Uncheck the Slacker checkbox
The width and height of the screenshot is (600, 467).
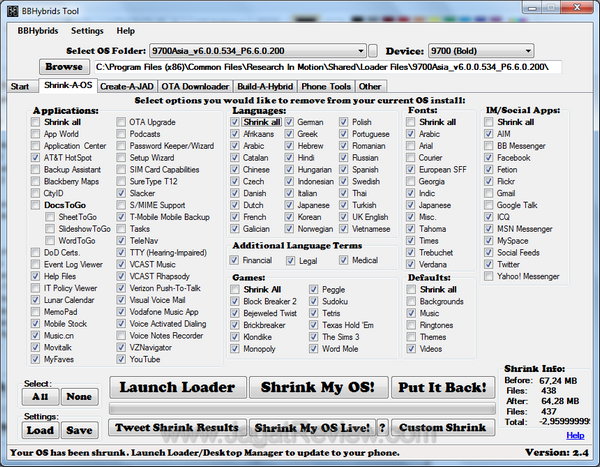click(x=121, y=193)
